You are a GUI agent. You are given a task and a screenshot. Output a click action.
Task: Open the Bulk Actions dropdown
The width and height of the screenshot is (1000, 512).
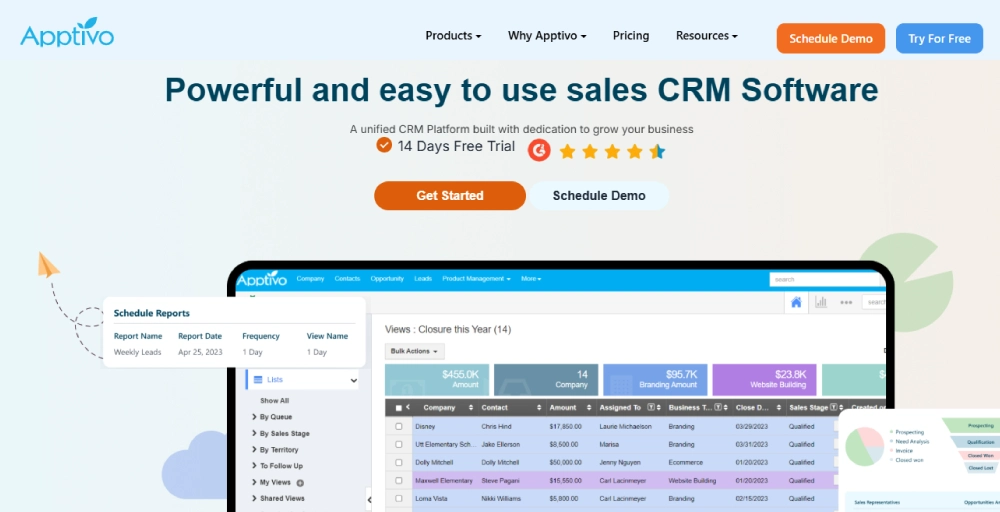[x=414, y=351]
